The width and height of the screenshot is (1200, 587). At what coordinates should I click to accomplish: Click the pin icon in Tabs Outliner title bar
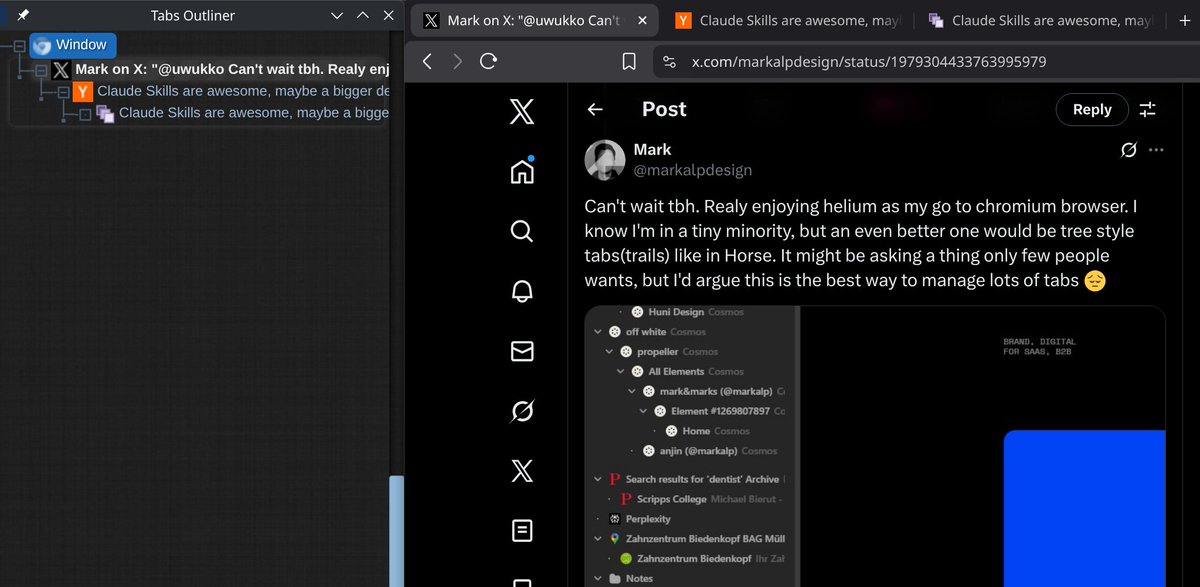[x=24, y=16]
